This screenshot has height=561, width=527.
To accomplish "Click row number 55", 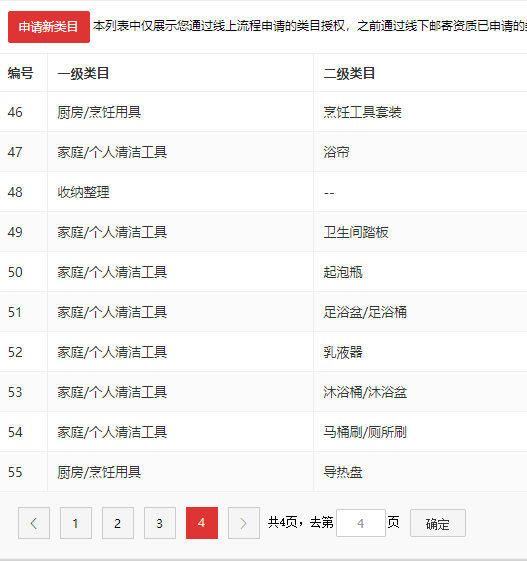I will click(15, 472).
